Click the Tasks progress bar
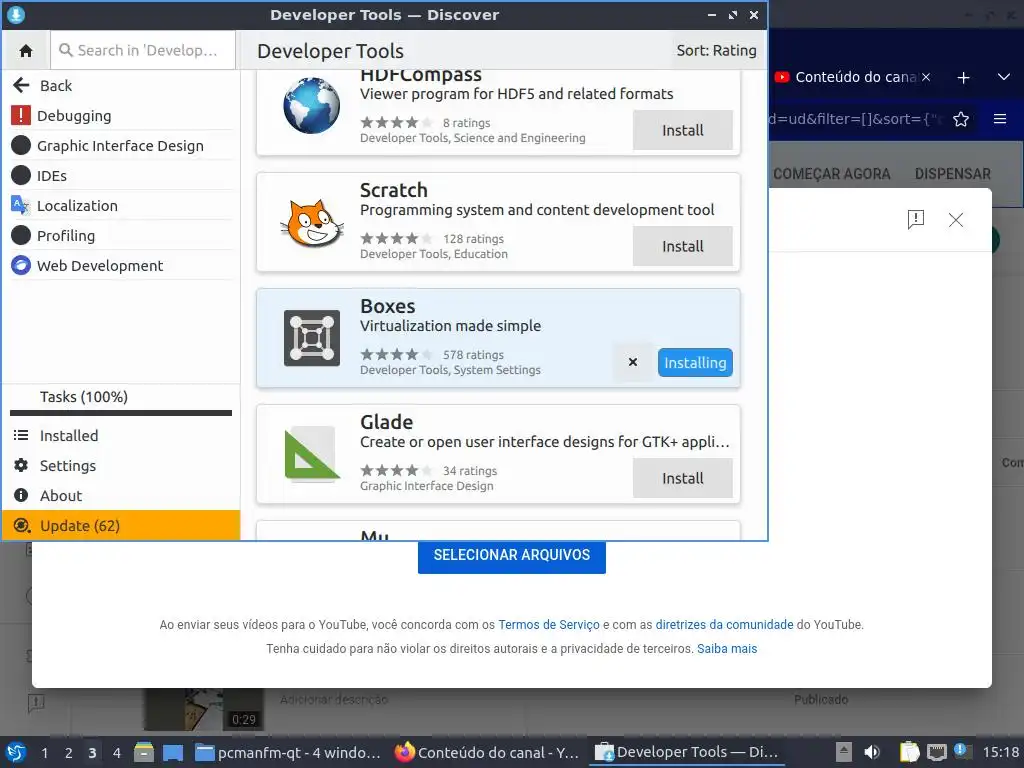The width and height of the screenshot is (1024, 768). click(x=121, y=413)
